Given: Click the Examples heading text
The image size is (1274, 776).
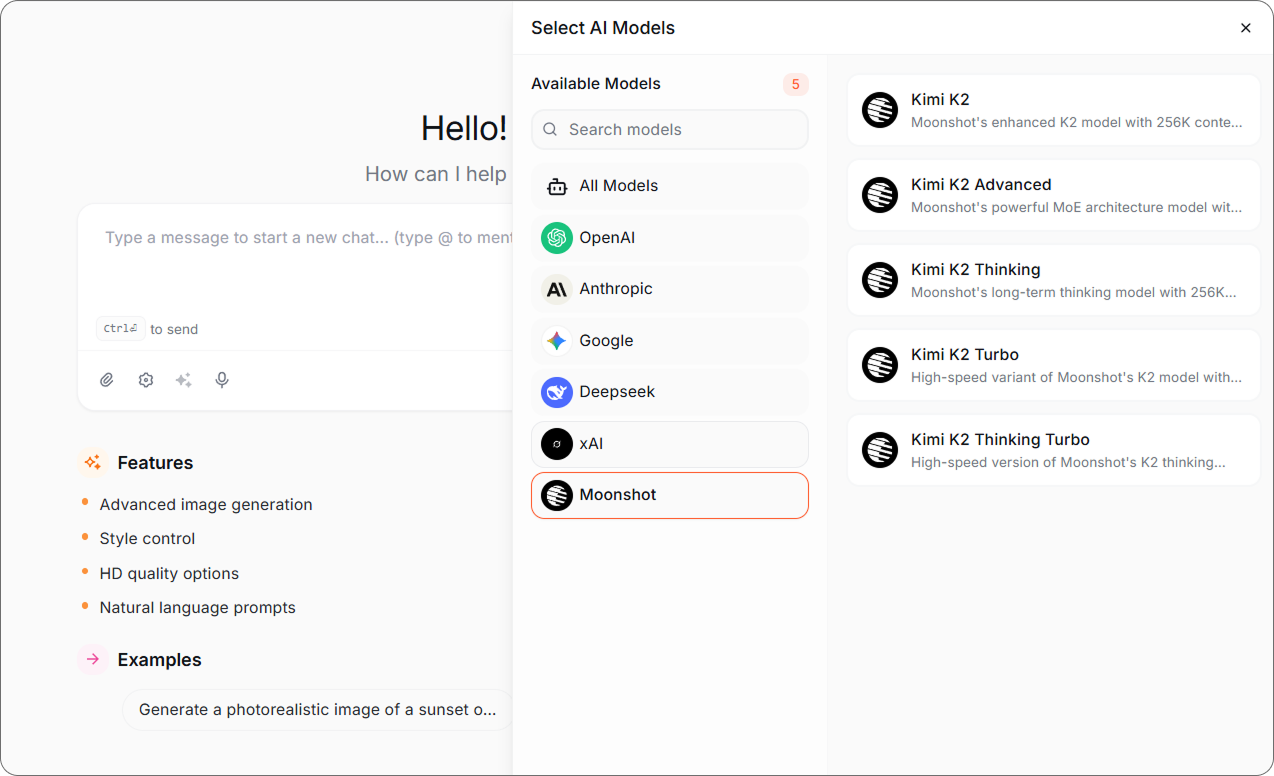Looking at the screenshot, I should coord(159,660).
